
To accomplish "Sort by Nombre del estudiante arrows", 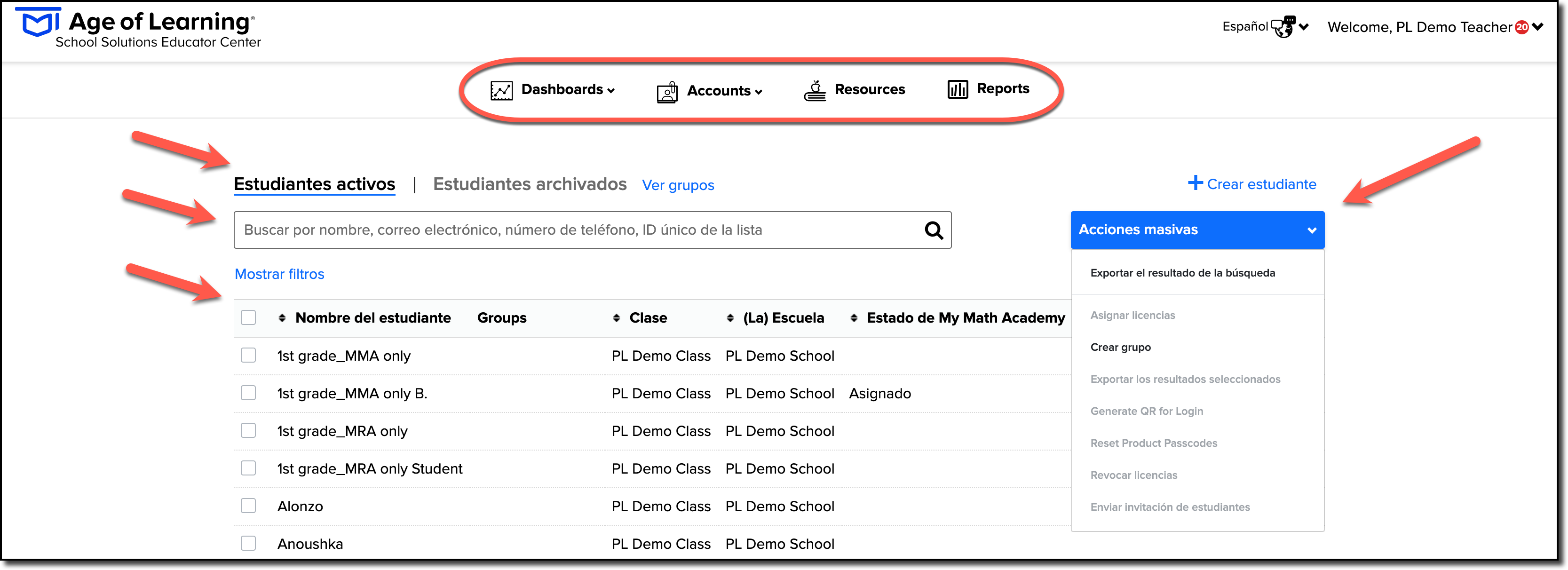I will pos(282,318).
